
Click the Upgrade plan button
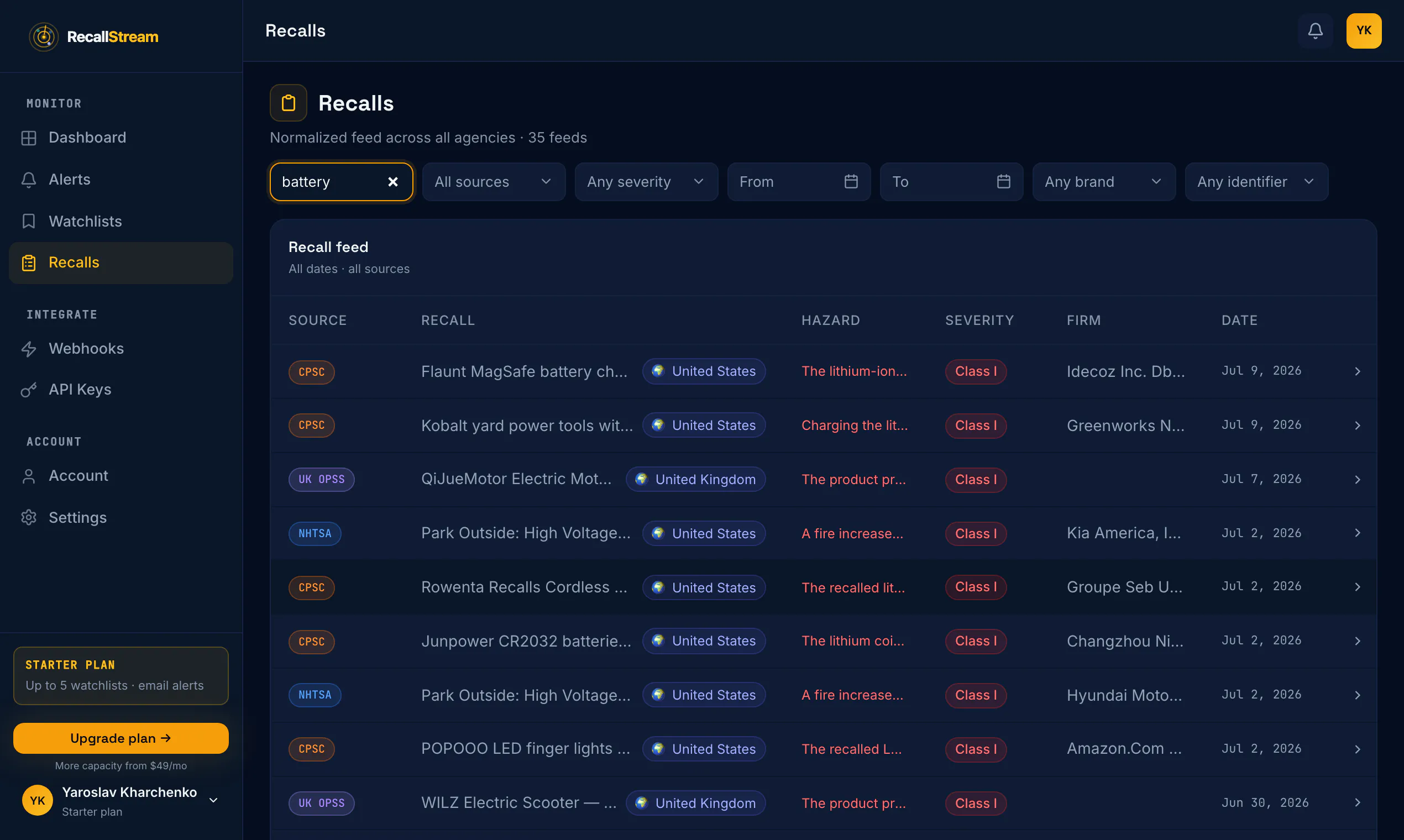[121, 738]
